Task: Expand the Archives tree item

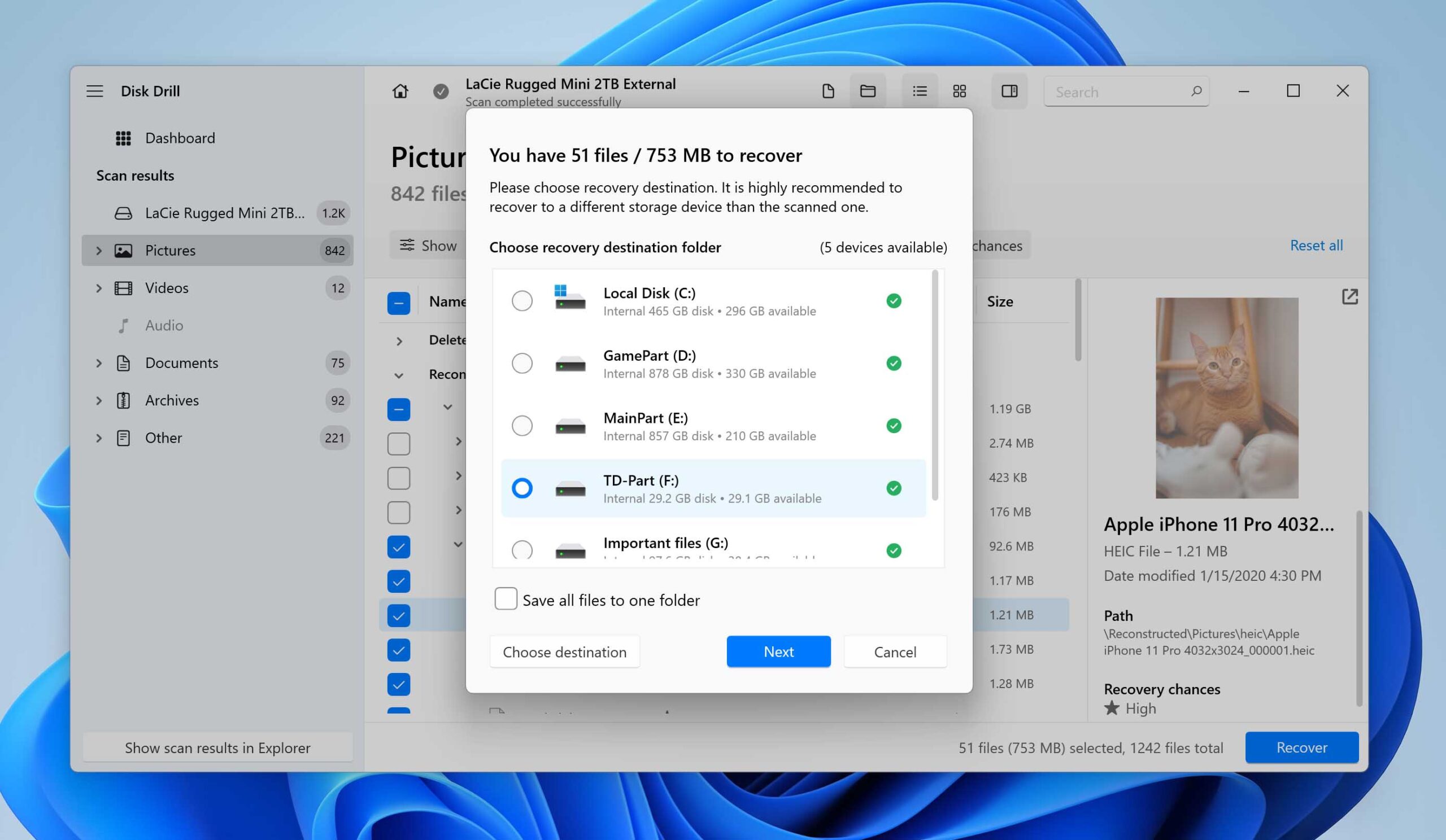Action: [x=99, y=400]
